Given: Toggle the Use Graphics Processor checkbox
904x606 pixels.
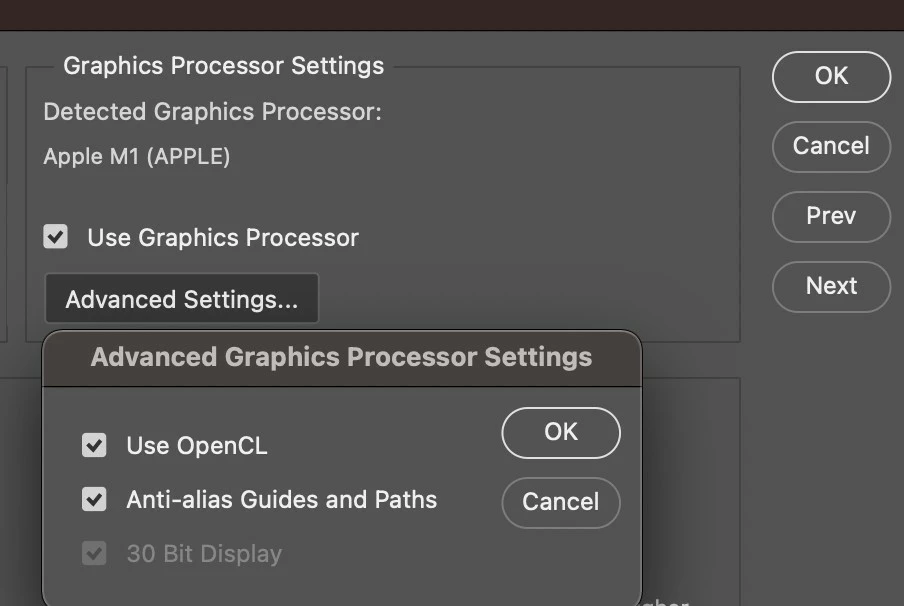Looking at the screenshot, I should tap(56, 238).
